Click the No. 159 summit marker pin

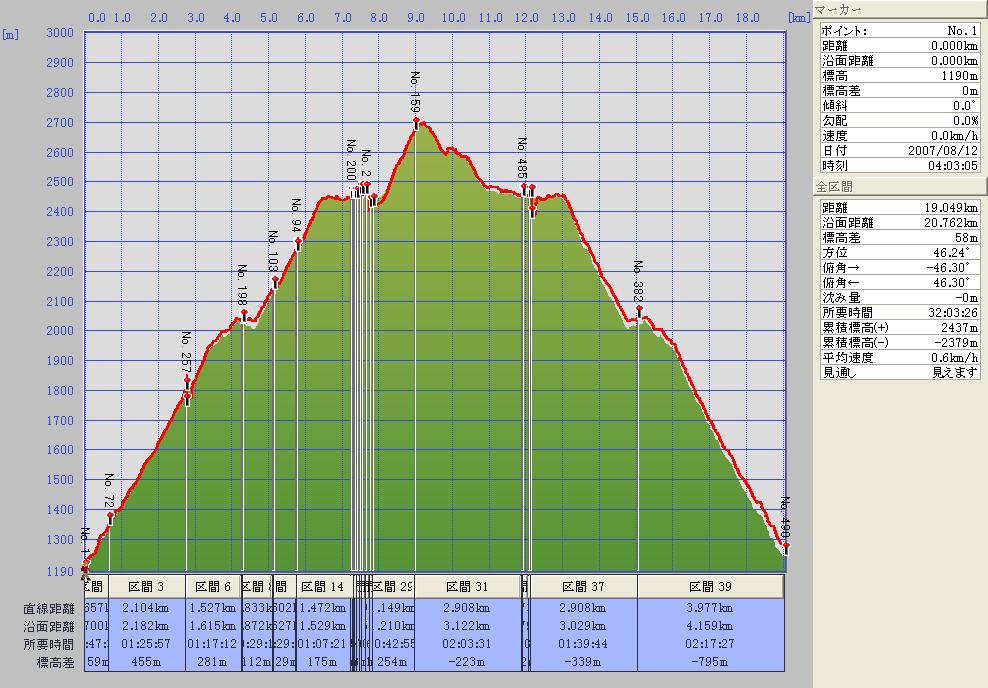pyautogui.click(x=416, y=122)
